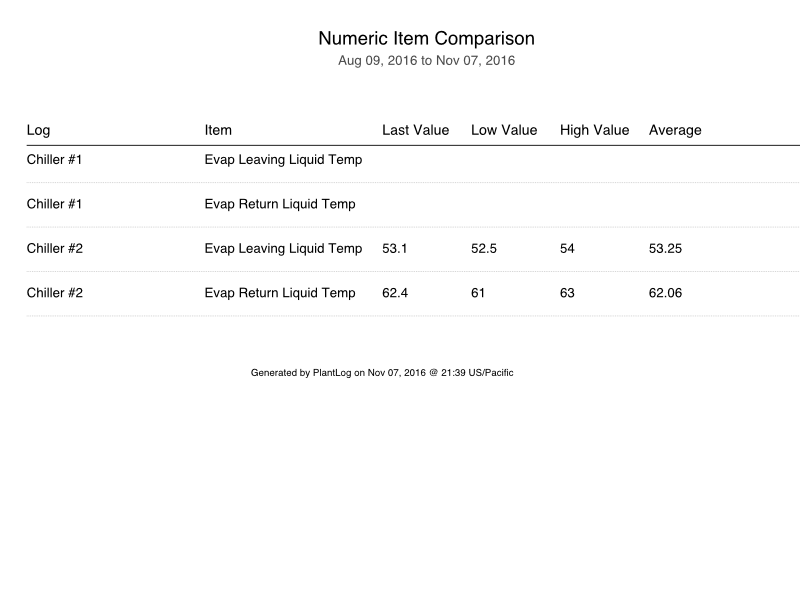Click low value '52.5'
800x600 pixels.
point(484,248)
